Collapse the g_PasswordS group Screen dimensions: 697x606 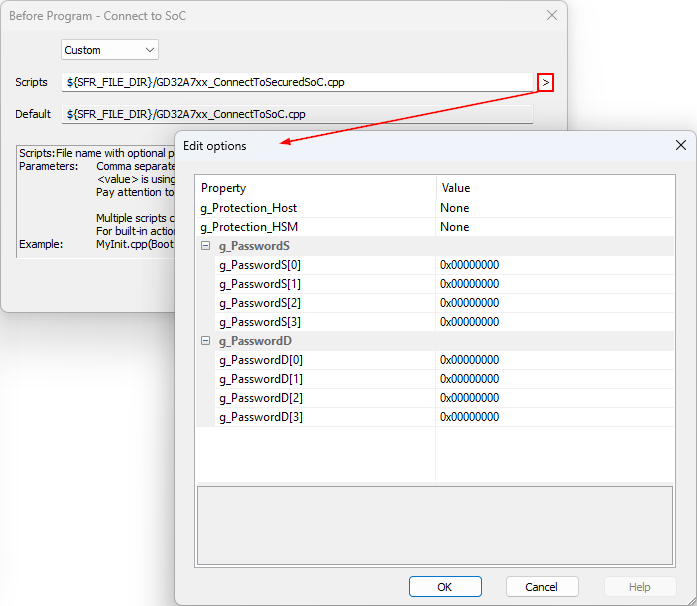click(206, 246)
